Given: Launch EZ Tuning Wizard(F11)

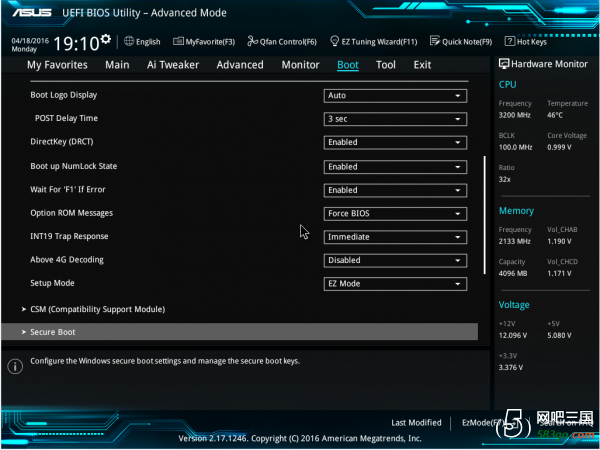Looking at the screenshot, I should (x=373, y=41).
